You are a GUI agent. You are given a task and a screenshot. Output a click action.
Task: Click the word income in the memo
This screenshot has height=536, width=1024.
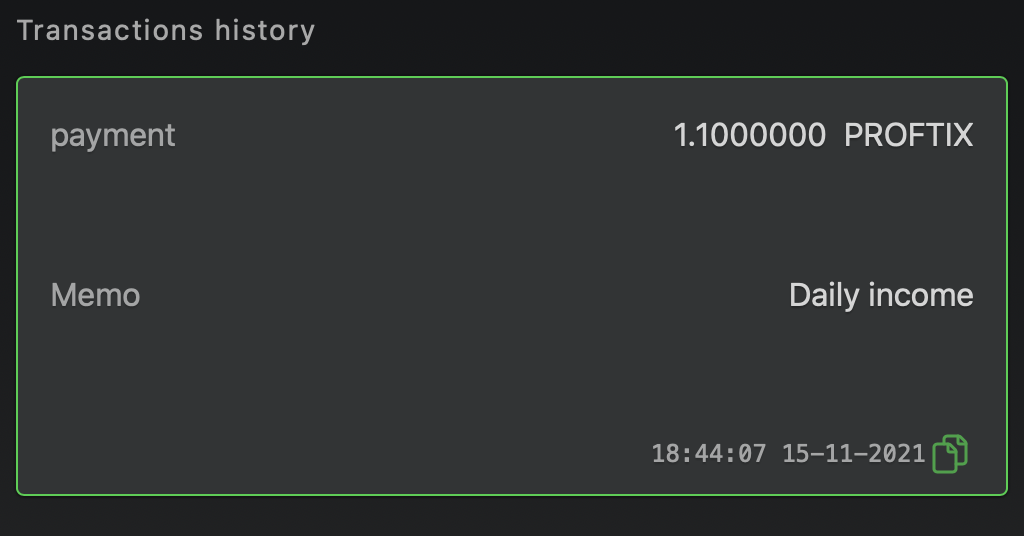click(920, 295)
